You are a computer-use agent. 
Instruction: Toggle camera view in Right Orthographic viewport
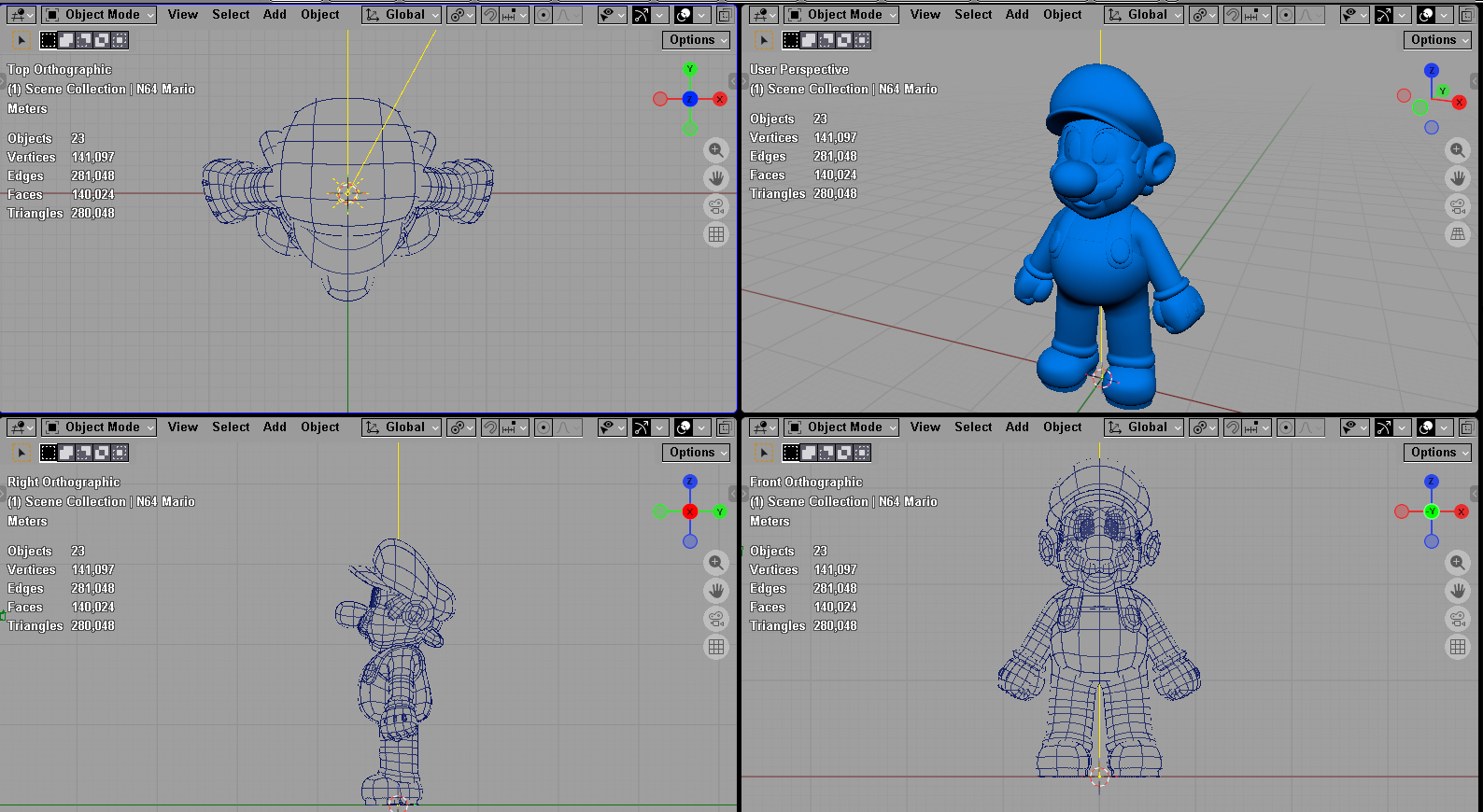pos(716,619)
